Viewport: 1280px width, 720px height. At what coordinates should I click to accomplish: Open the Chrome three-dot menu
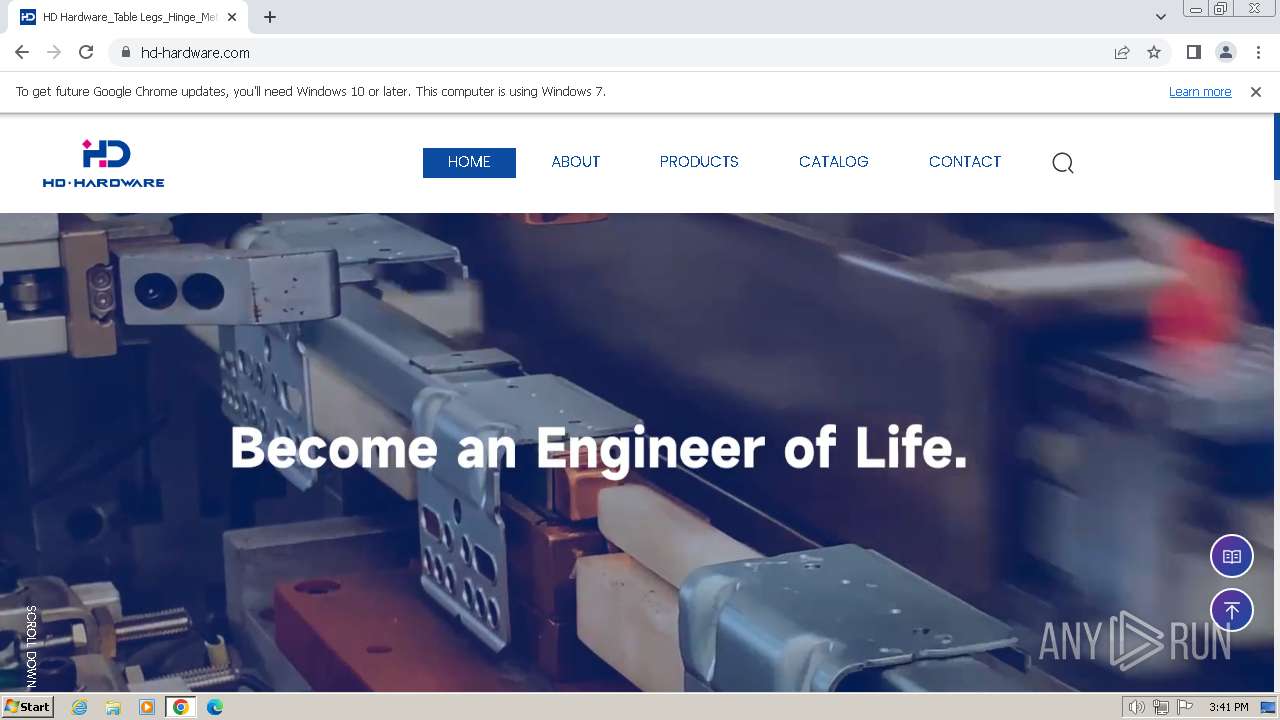pyautogui.click(x=1258, y=52)
